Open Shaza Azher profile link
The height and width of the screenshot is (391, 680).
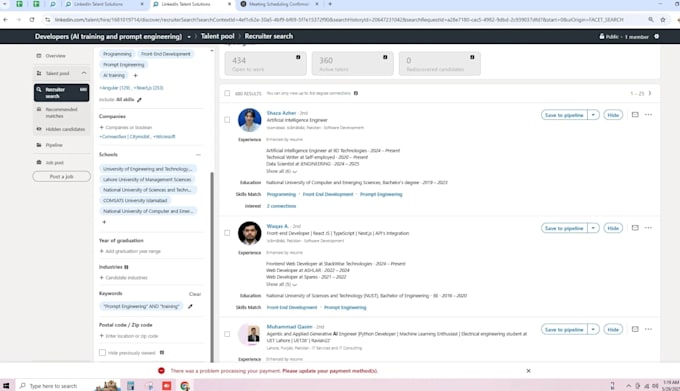tap(281, 113)
